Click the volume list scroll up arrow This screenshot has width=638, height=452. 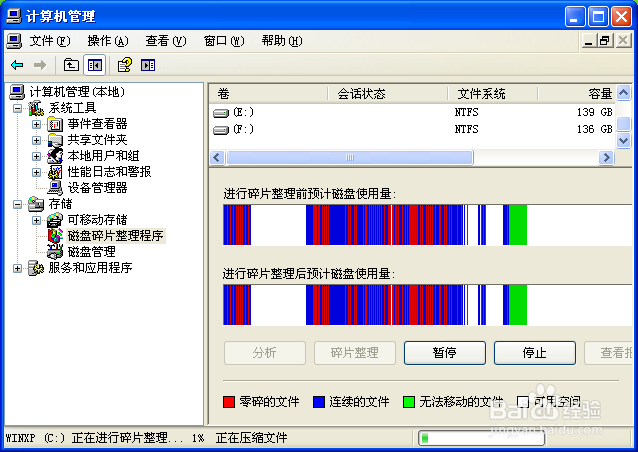(623, 93)
